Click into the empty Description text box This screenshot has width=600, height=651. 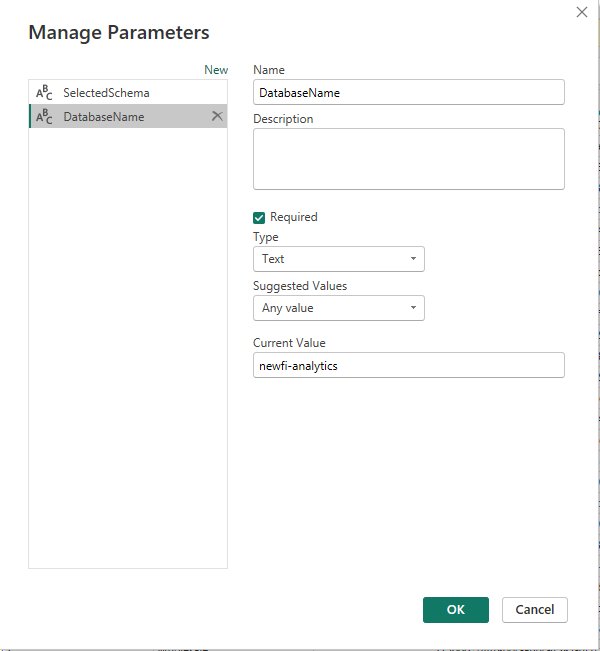409,159
